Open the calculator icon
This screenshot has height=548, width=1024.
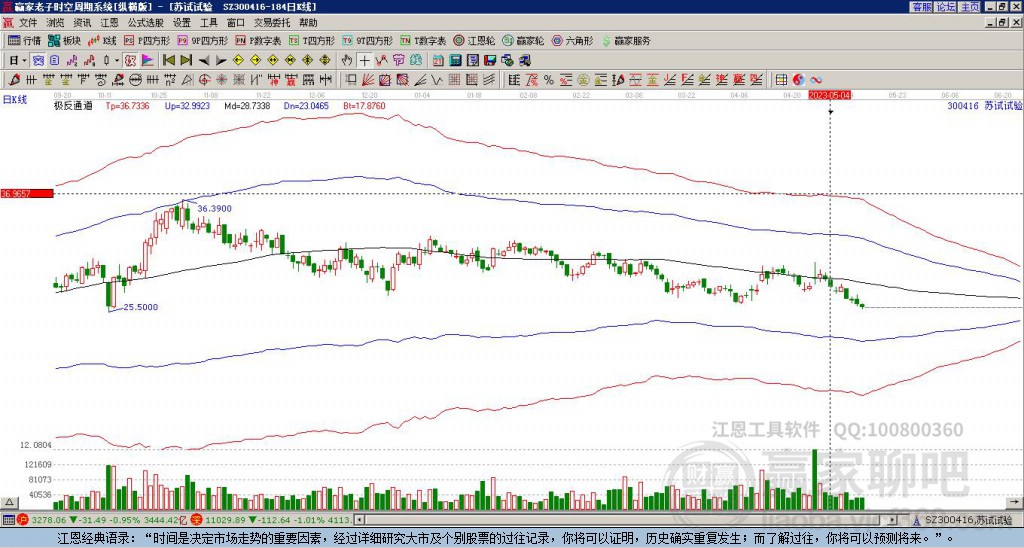click(455, 61)
